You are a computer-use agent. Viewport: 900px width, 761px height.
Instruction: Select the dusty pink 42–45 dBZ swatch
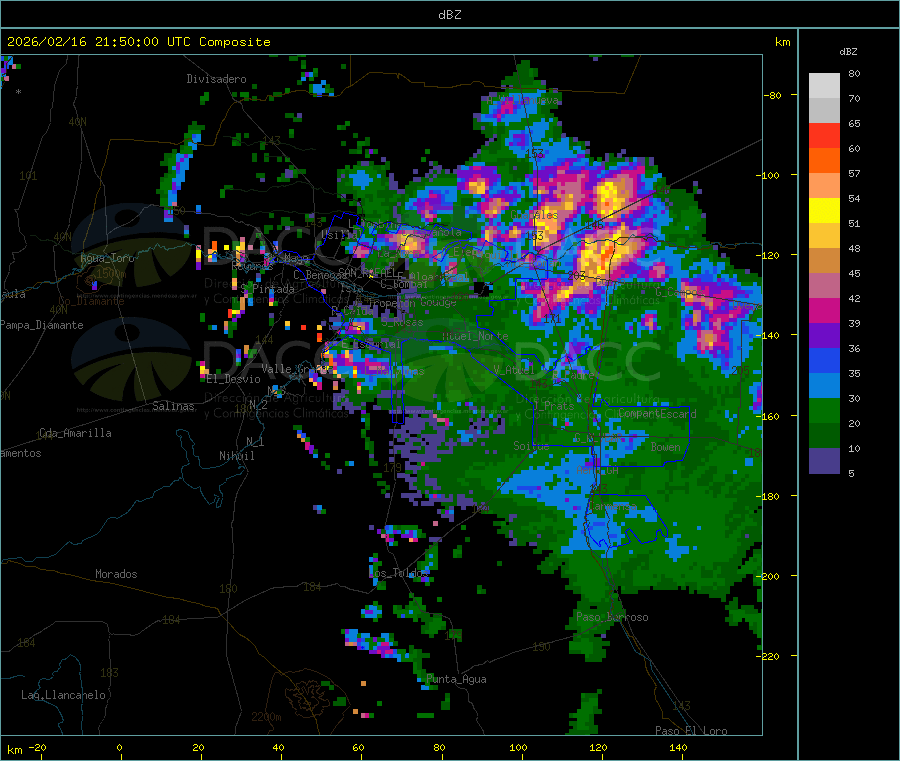point(824,286)
